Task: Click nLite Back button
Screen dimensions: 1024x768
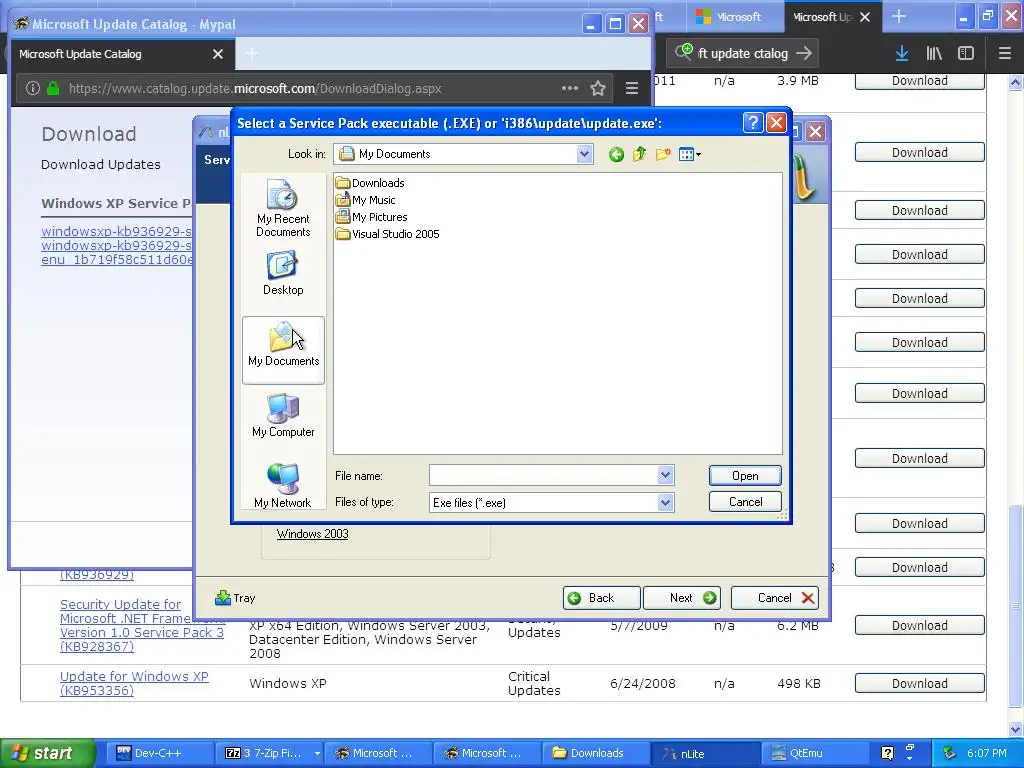Action: point(601,598)
